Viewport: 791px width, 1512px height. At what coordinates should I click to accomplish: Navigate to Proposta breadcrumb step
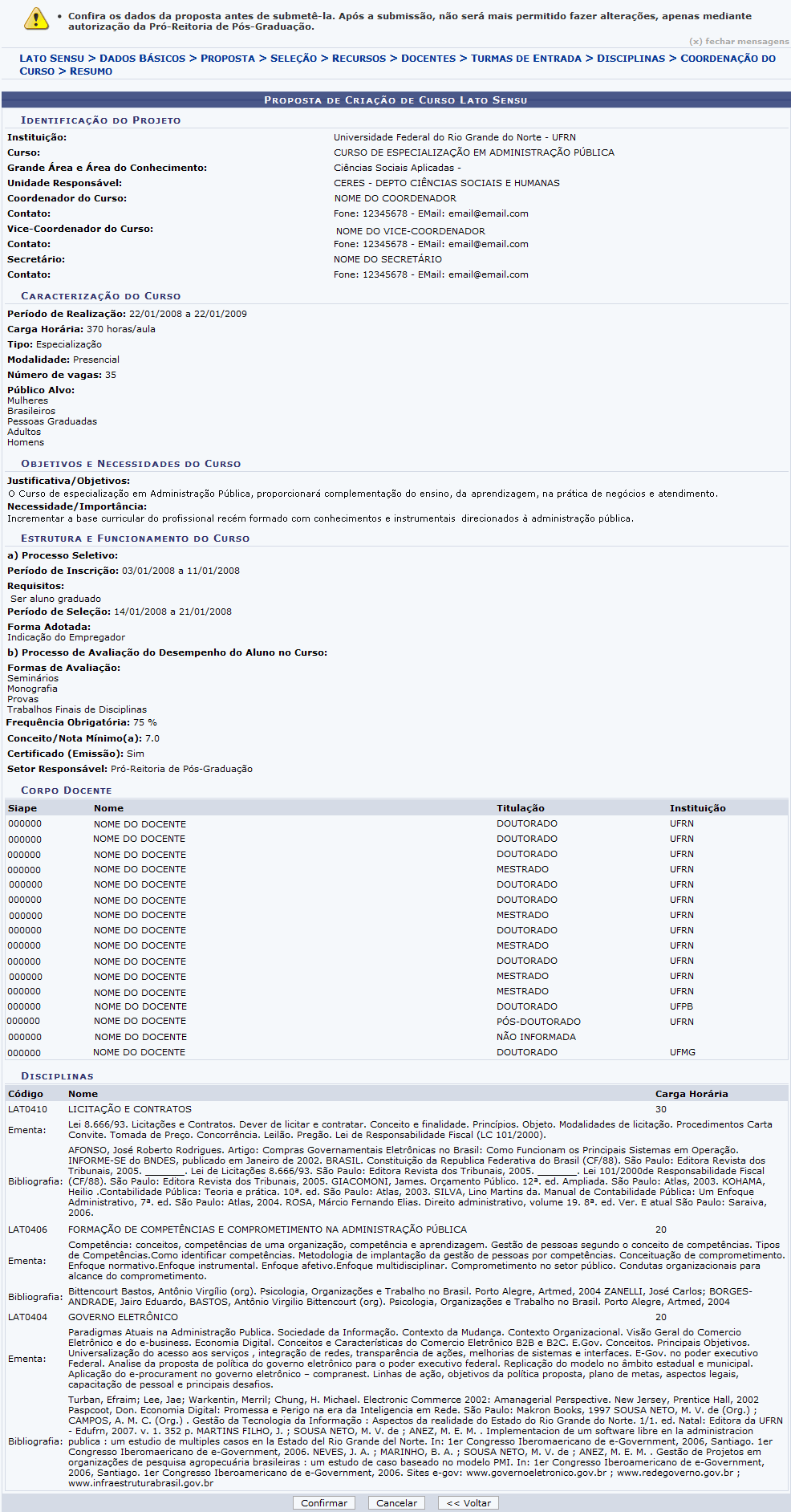coord(228,59)
